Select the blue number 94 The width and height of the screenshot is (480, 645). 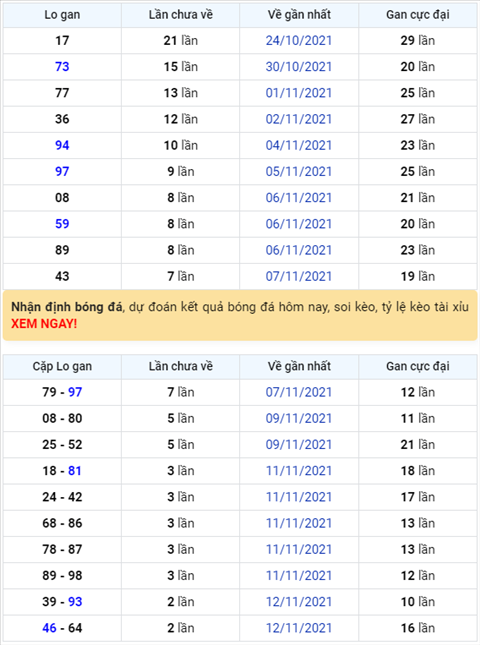(x=62, y=145)
